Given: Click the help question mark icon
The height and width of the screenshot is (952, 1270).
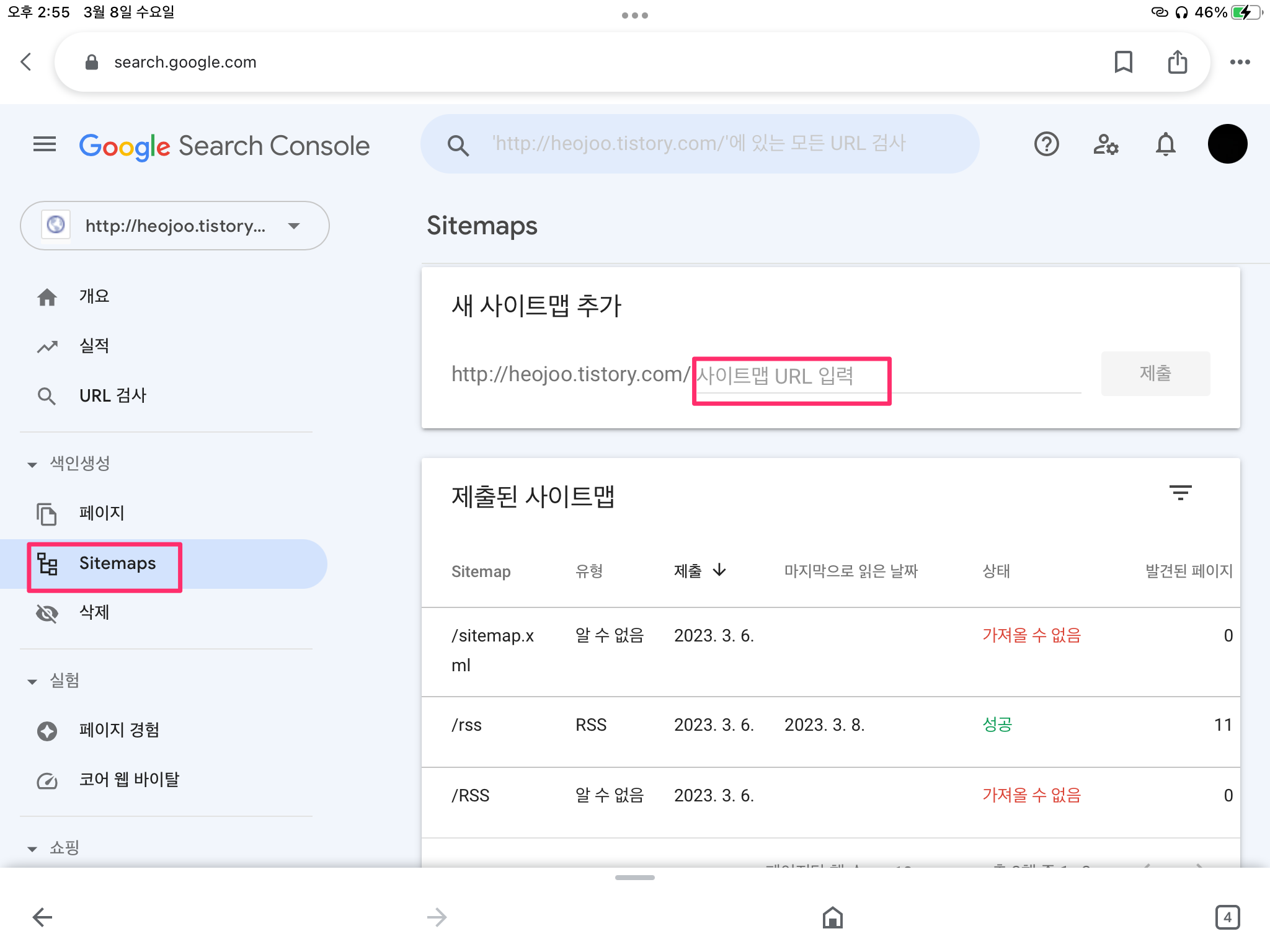Looking at the screenshot, I should (x=1046, y=144).
